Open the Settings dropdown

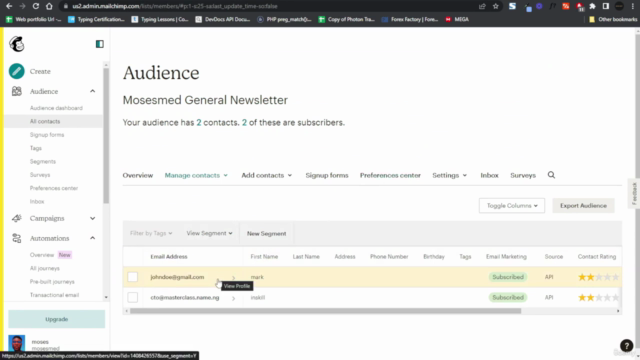449,175
